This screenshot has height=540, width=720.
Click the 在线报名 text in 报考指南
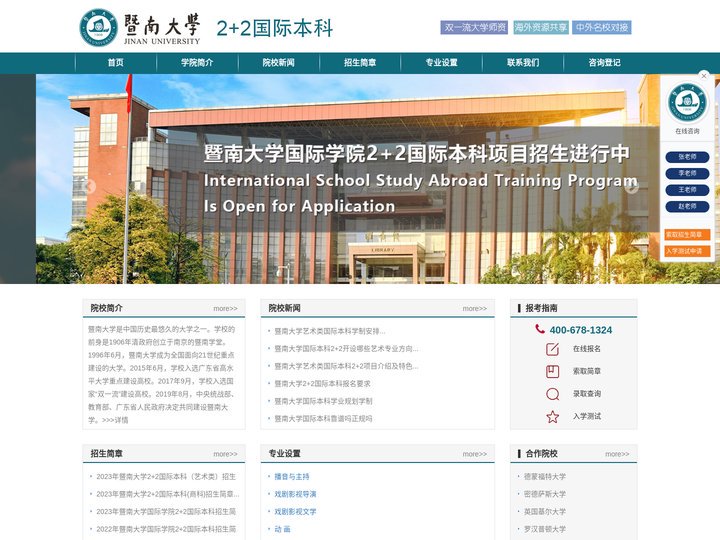click(586, 349)
